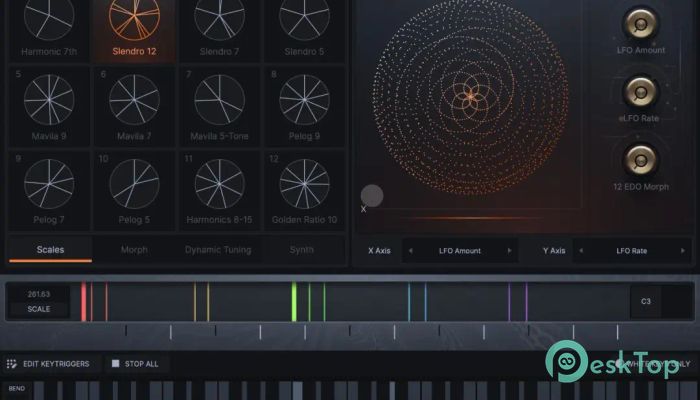This screenshot has width=700, height=400.
Task: Click the SCALE button
Action: [39, 309]
